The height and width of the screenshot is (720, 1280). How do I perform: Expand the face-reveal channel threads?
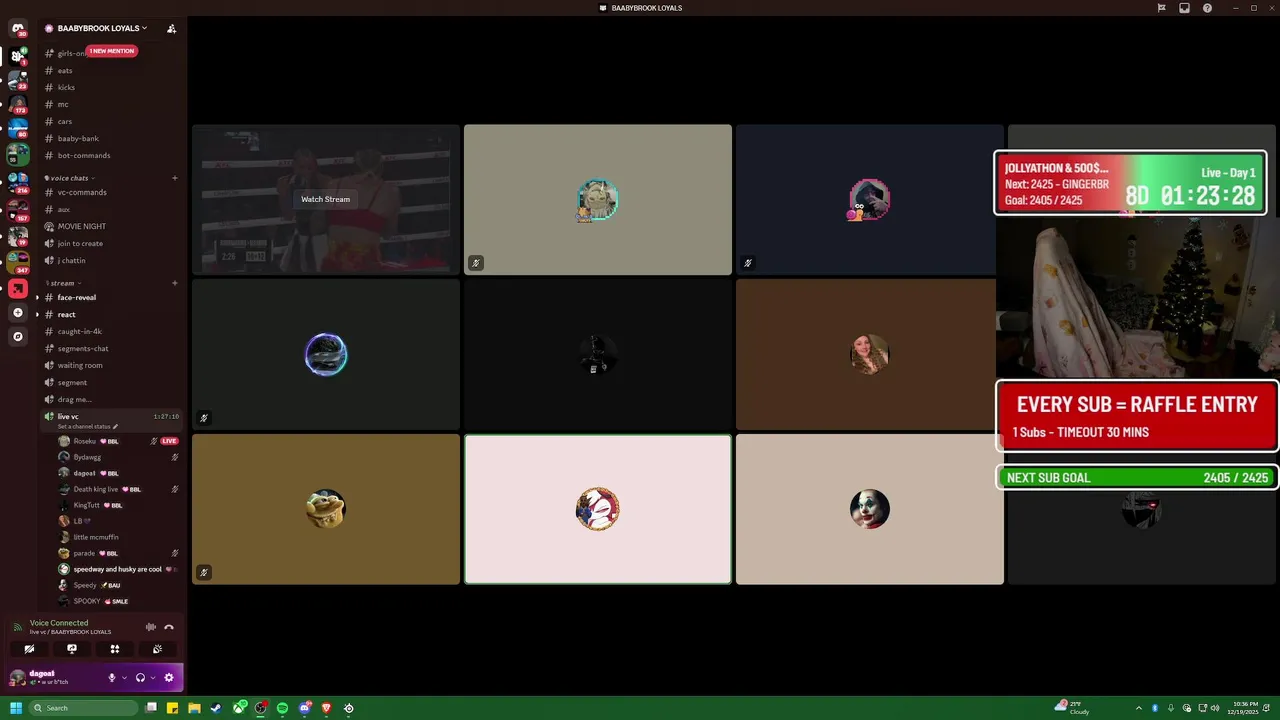(x=37, y=298)
